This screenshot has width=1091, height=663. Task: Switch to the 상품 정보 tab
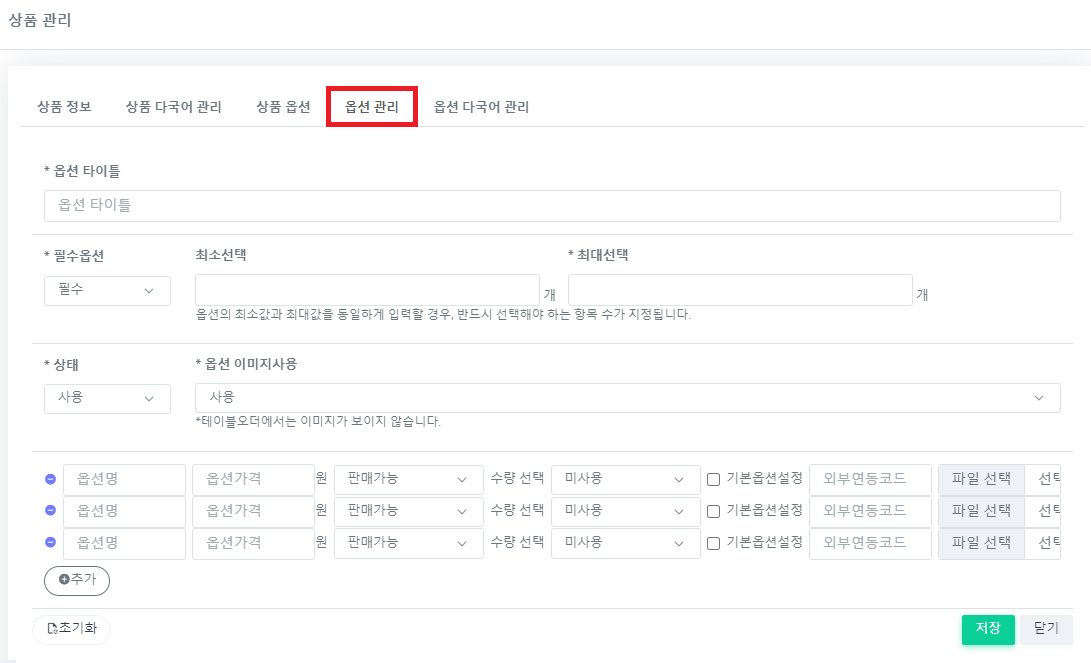[64, 107]
